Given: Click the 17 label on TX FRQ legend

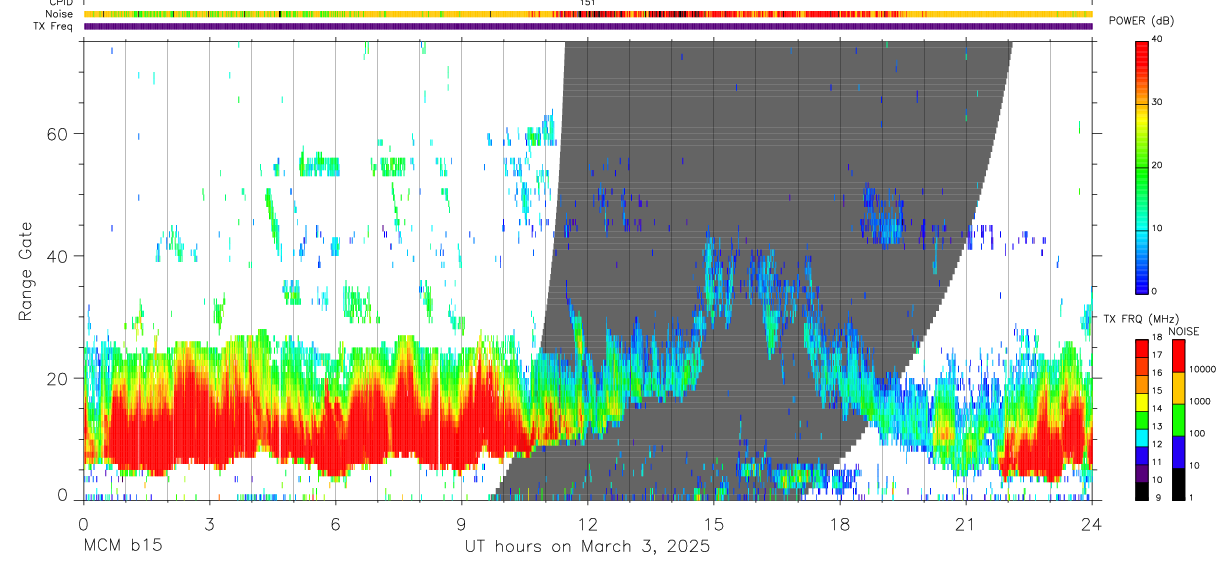Looking at the screenshot, I should point(1157,355).
